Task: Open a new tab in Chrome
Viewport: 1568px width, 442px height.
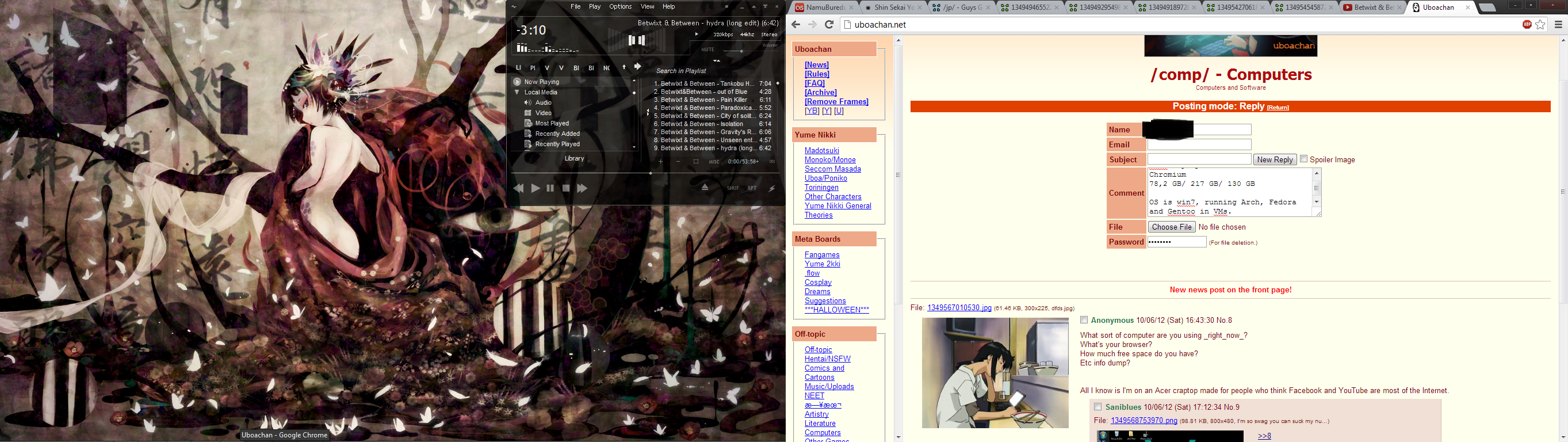Action: [1487, 8]
